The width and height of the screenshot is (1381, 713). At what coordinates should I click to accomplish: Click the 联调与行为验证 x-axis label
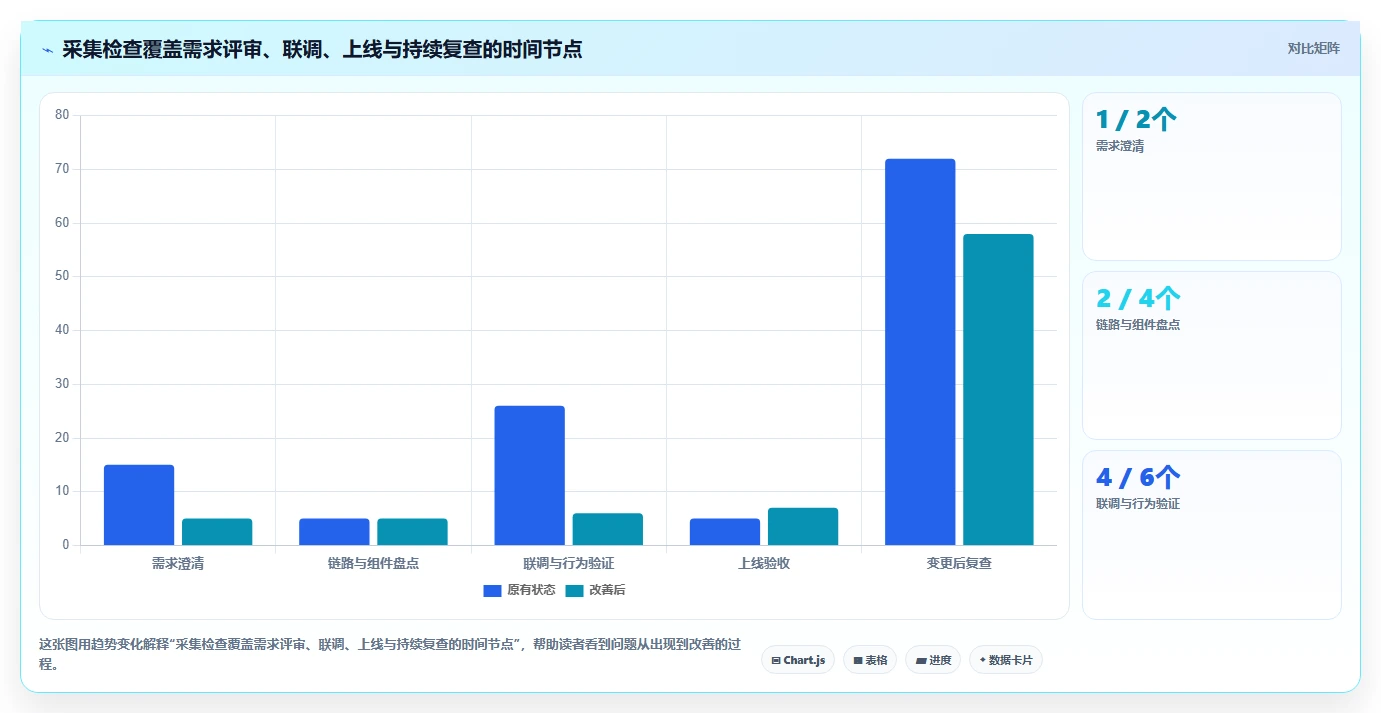pyautogui.click(x=568, y=563)
